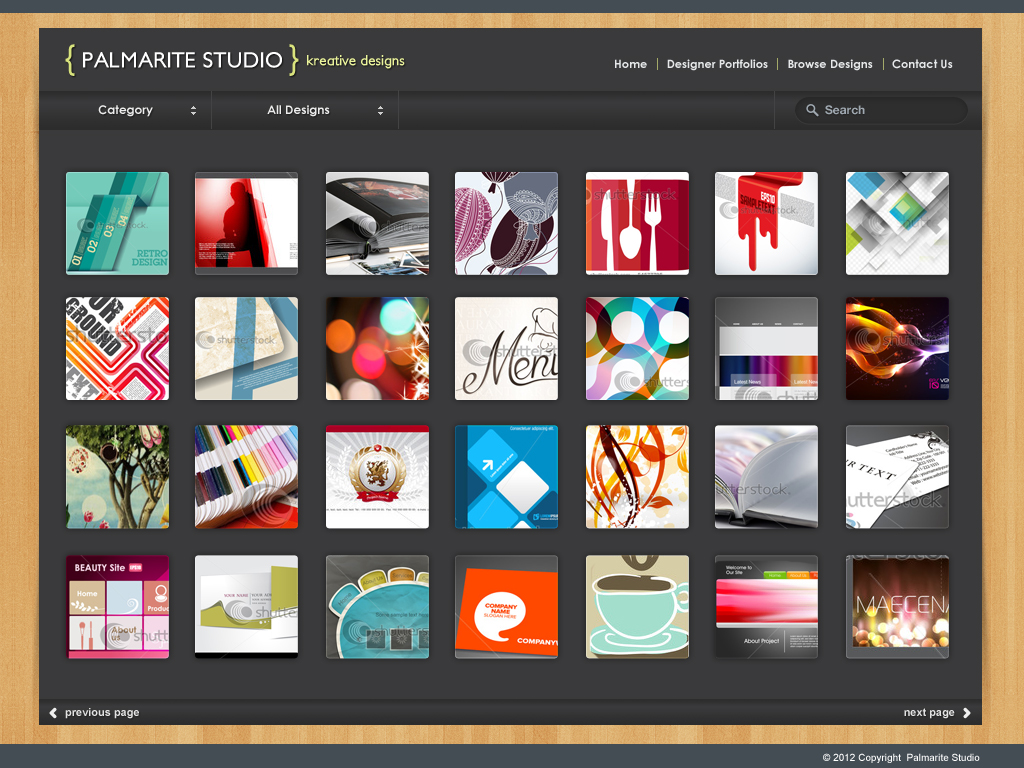Click the next page right chevron
The image size is (1024, 768).
967,712
